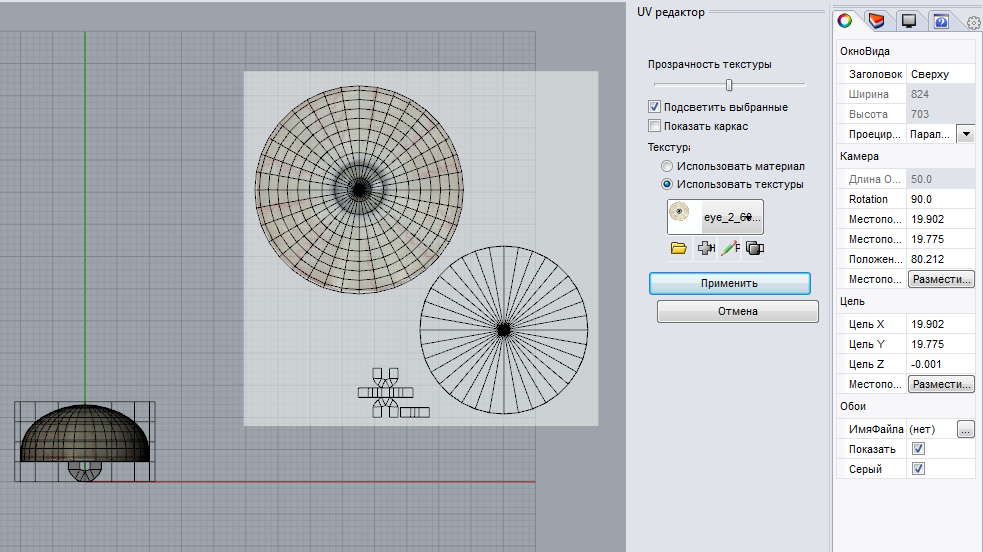Click the panel settings gear icon
The image size is (983, 552).
pos(972,22)
